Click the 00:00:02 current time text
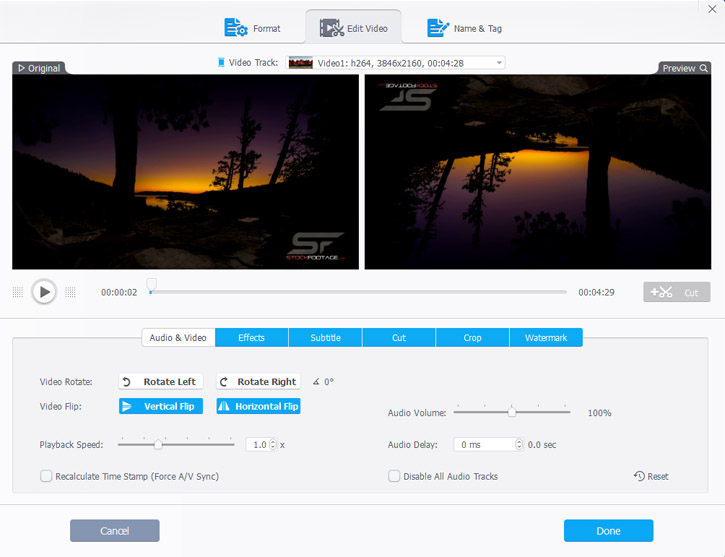725x557 pixels. tap(119, 292)
